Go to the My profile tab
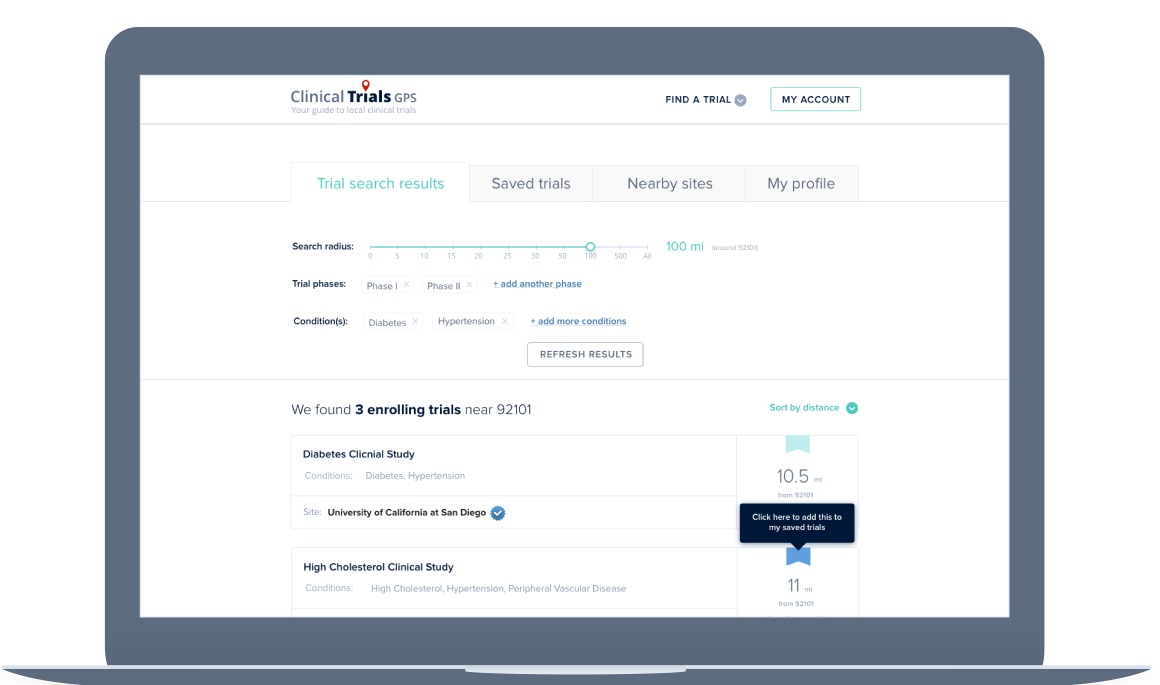Viewport: 1160px width, 685px height. [801, 184]
